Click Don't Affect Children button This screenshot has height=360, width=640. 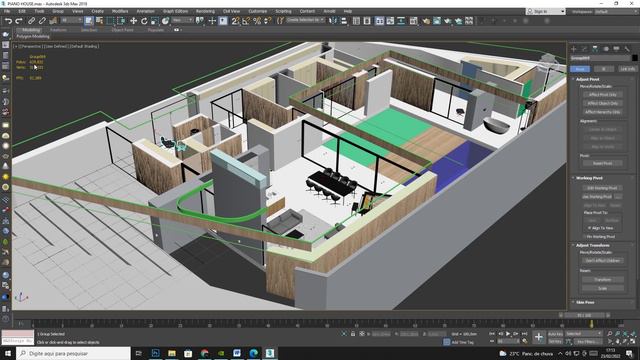click(x=602, y=260)
